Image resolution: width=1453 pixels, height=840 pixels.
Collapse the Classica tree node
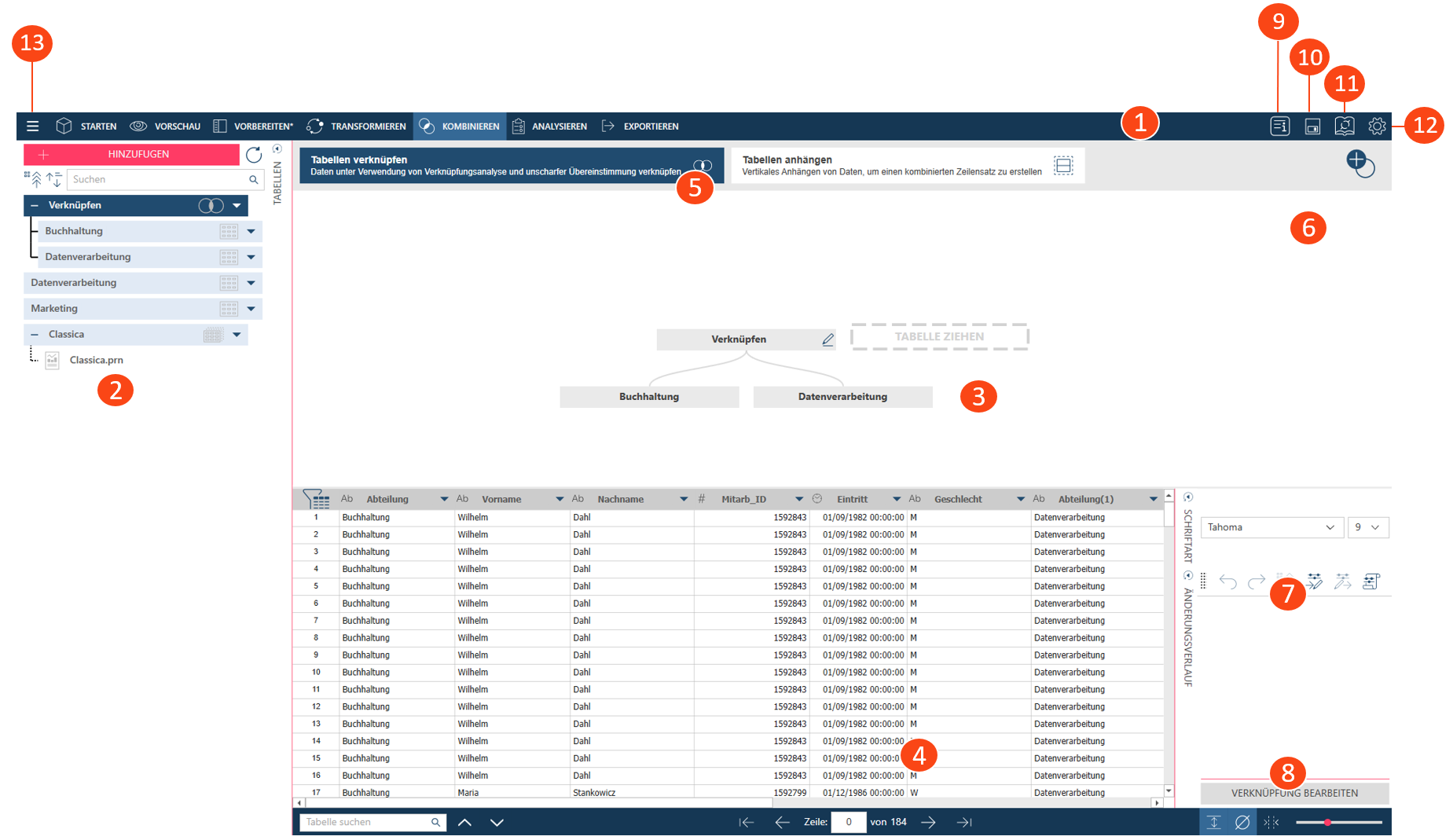click(35, 335)
